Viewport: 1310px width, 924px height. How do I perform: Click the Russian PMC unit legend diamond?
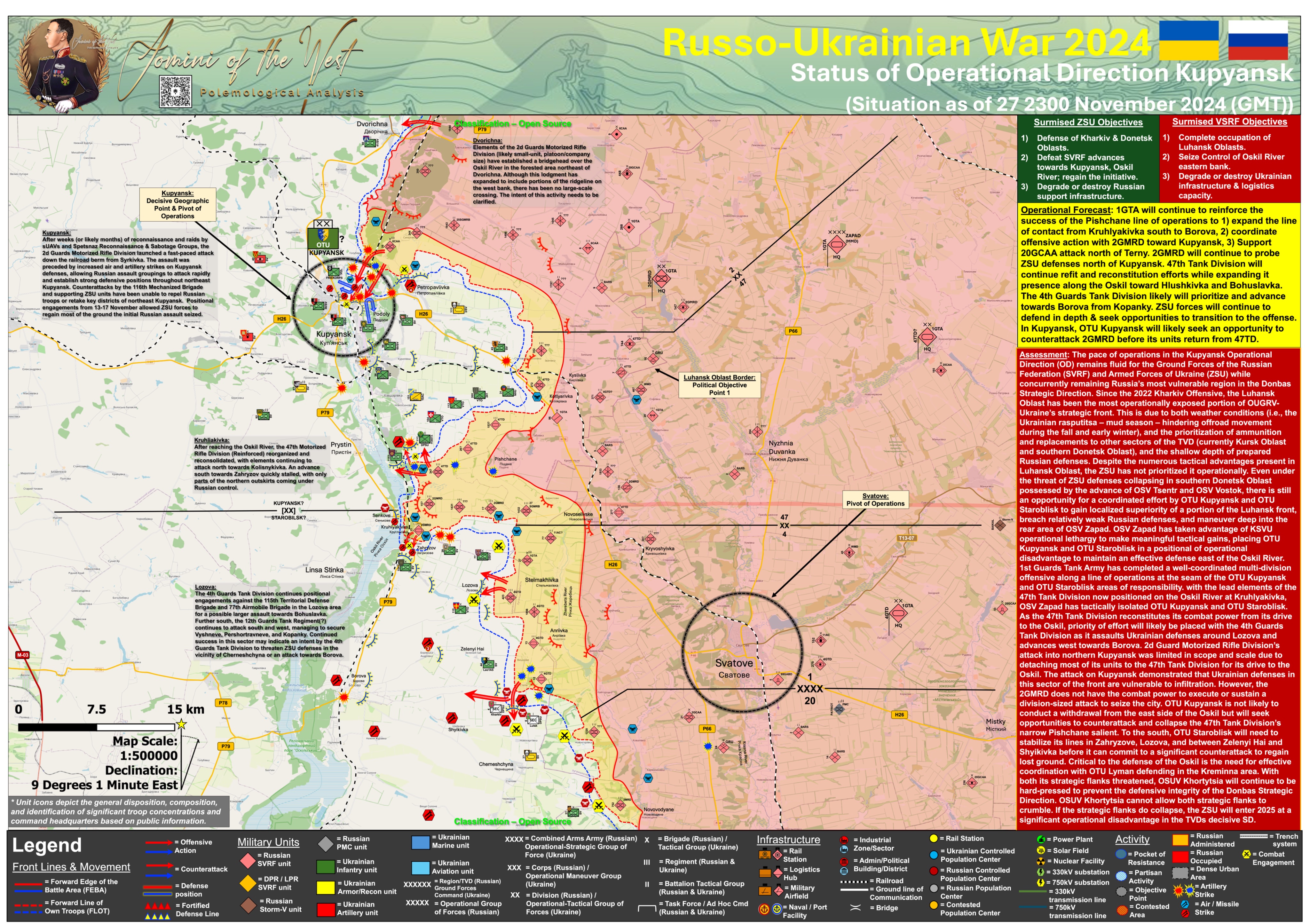pyautogui.click(x=325, y=843)
